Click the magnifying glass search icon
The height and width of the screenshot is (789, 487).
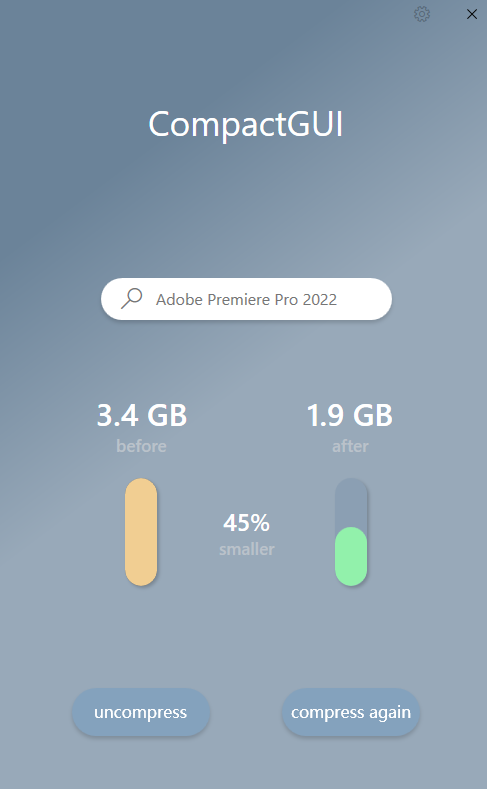(132, 298)
